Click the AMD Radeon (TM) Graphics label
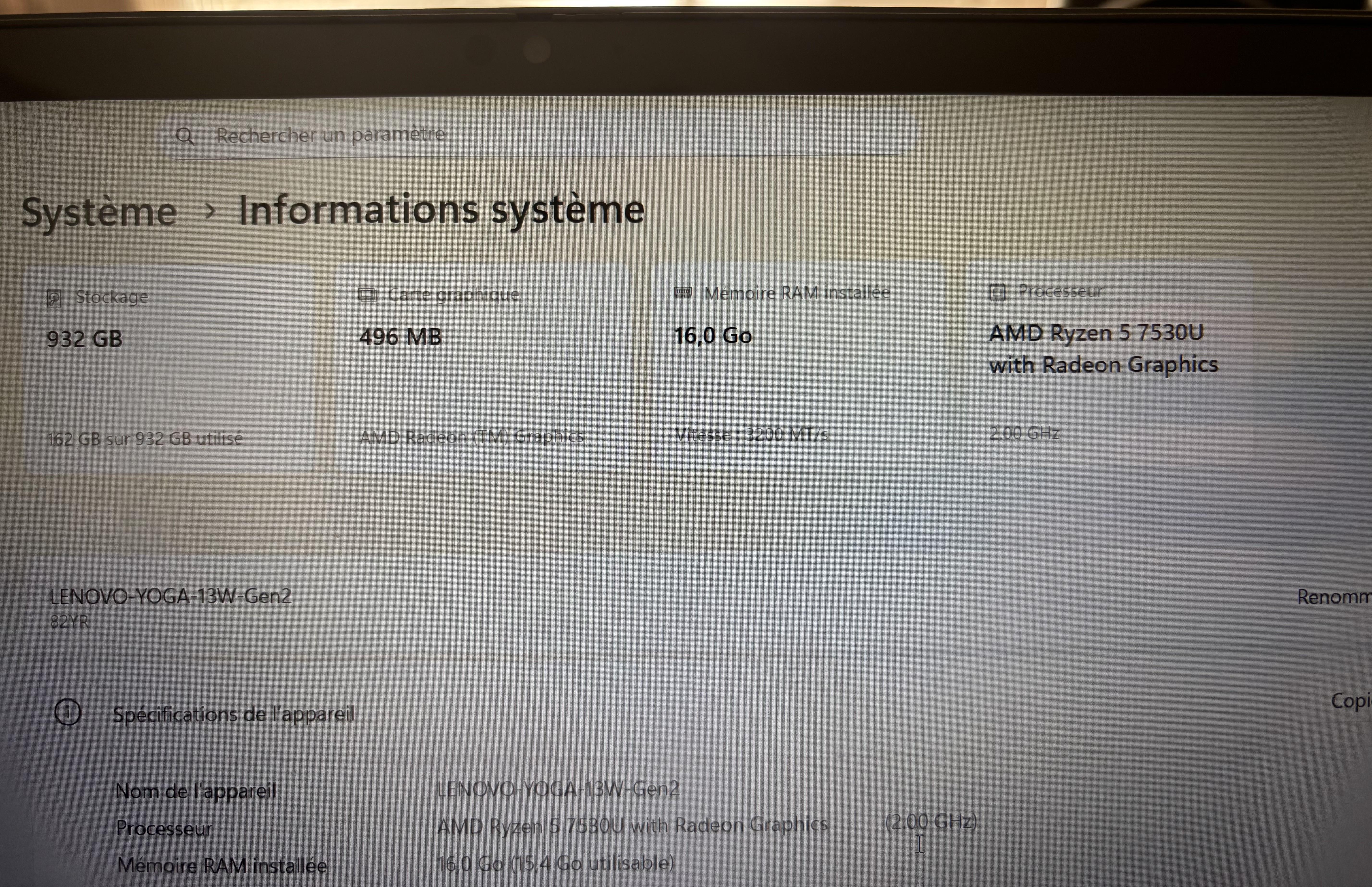The height and width of the screenshot is (887, 1372). pos(472,437)
